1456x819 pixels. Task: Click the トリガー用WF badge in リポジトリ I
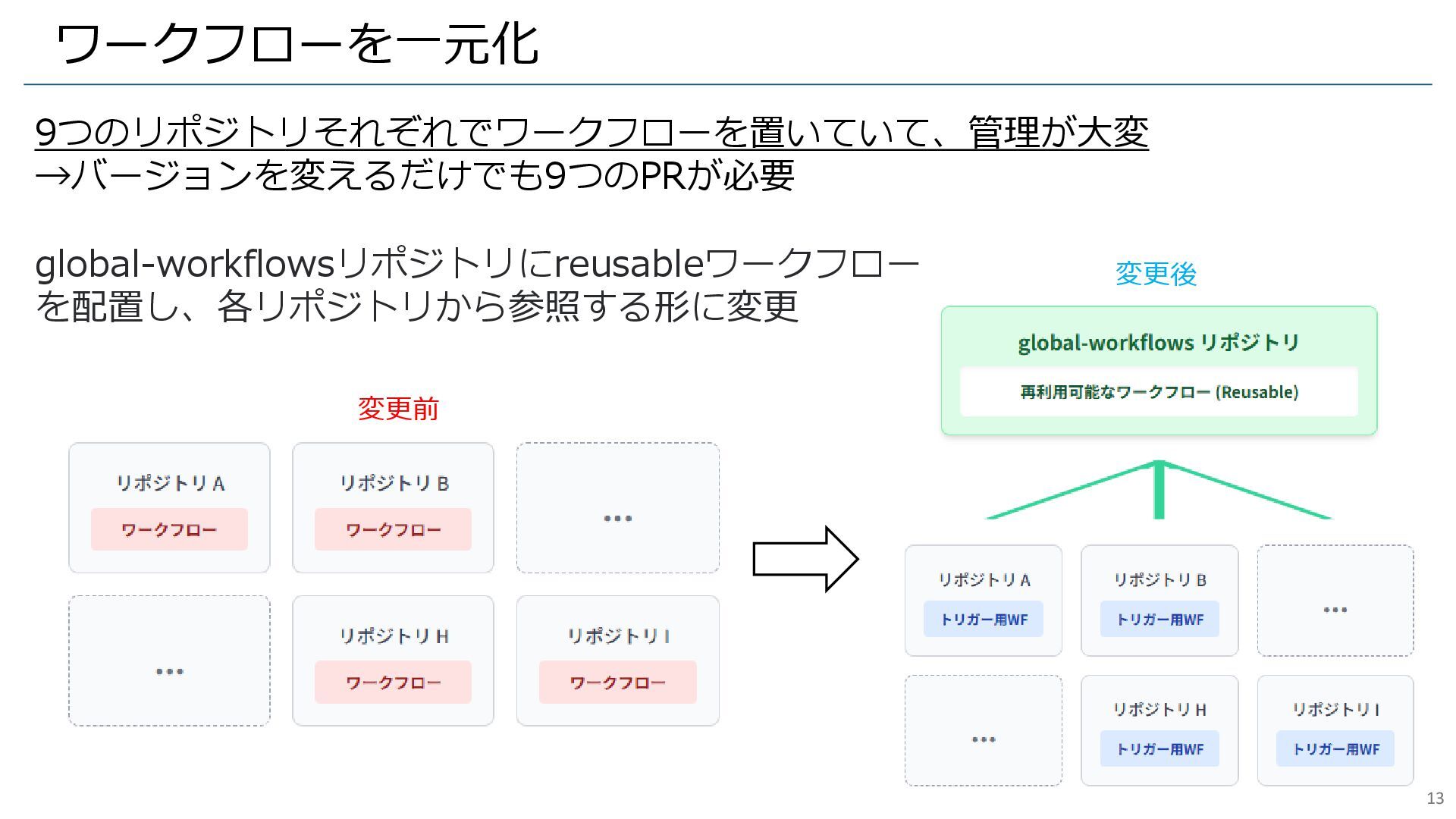pos(1335,748)
